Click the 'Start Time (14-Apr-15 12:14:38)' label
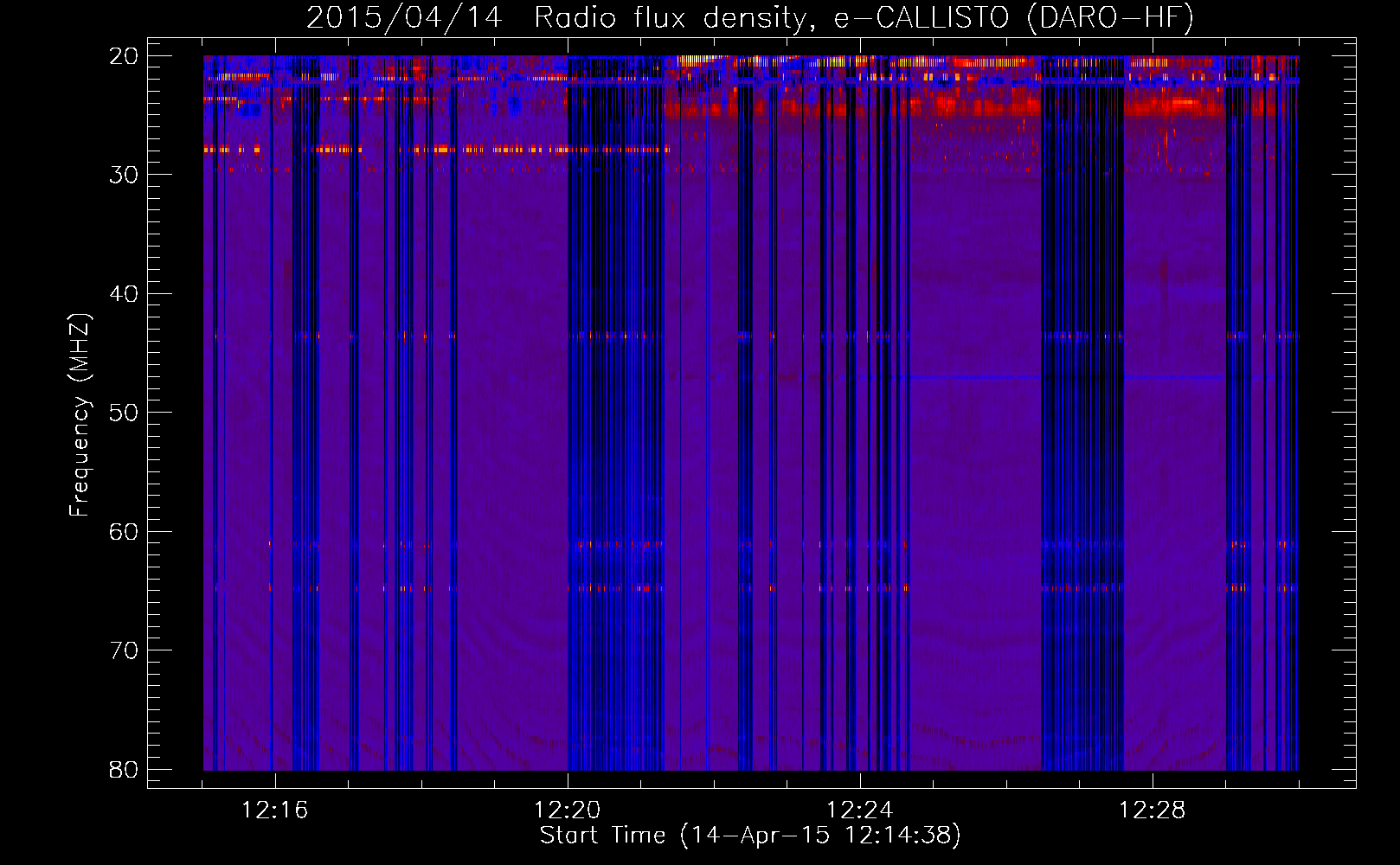Viewport: 1400px width, 865px height. 750,836
